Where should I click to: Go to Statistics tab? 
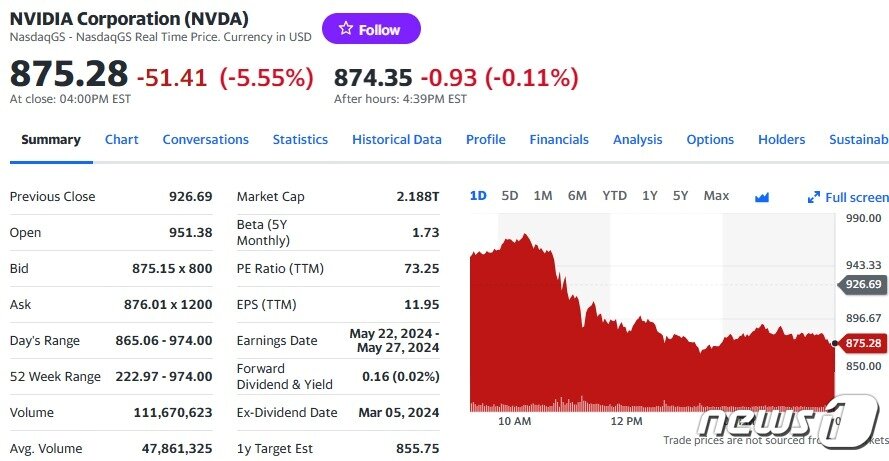click(x=300, y=140)
